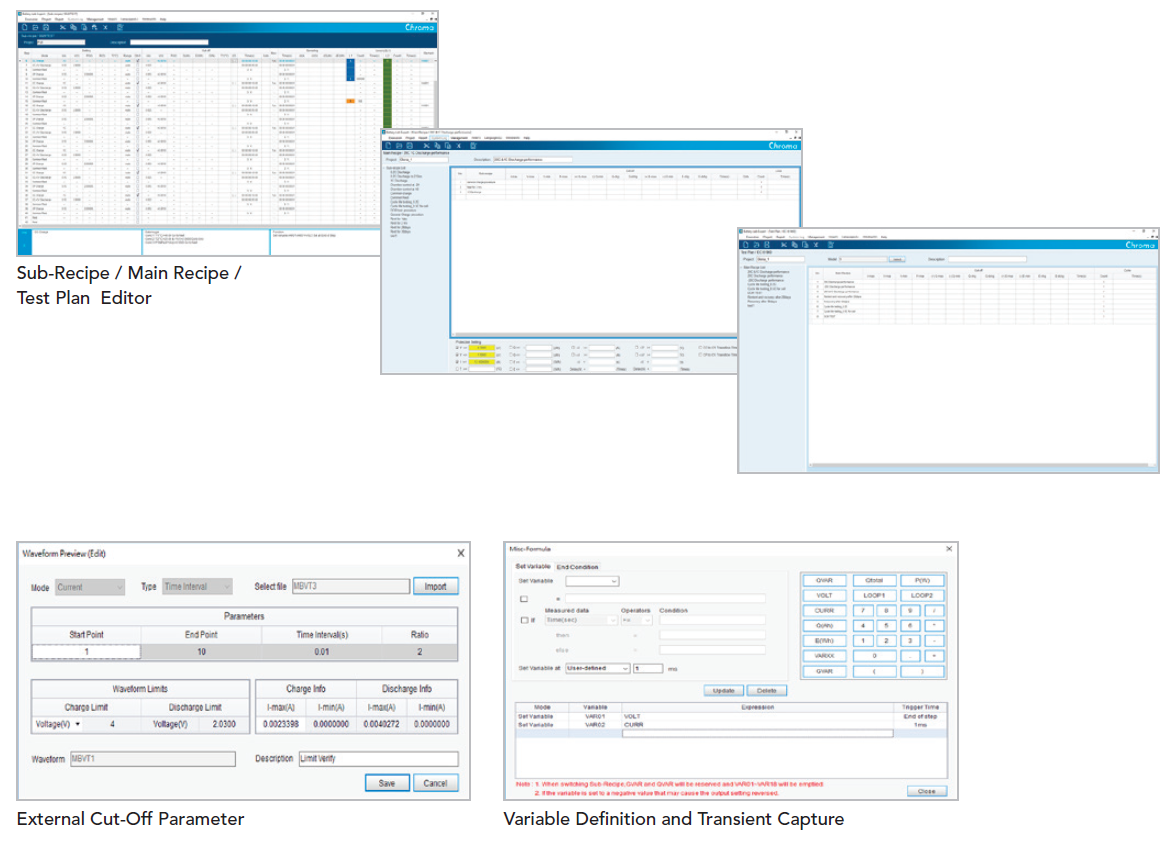Click the Description field showing Limit Verify
The height and width of the screenshot is (852, 1175).
[x=378, y=758]
